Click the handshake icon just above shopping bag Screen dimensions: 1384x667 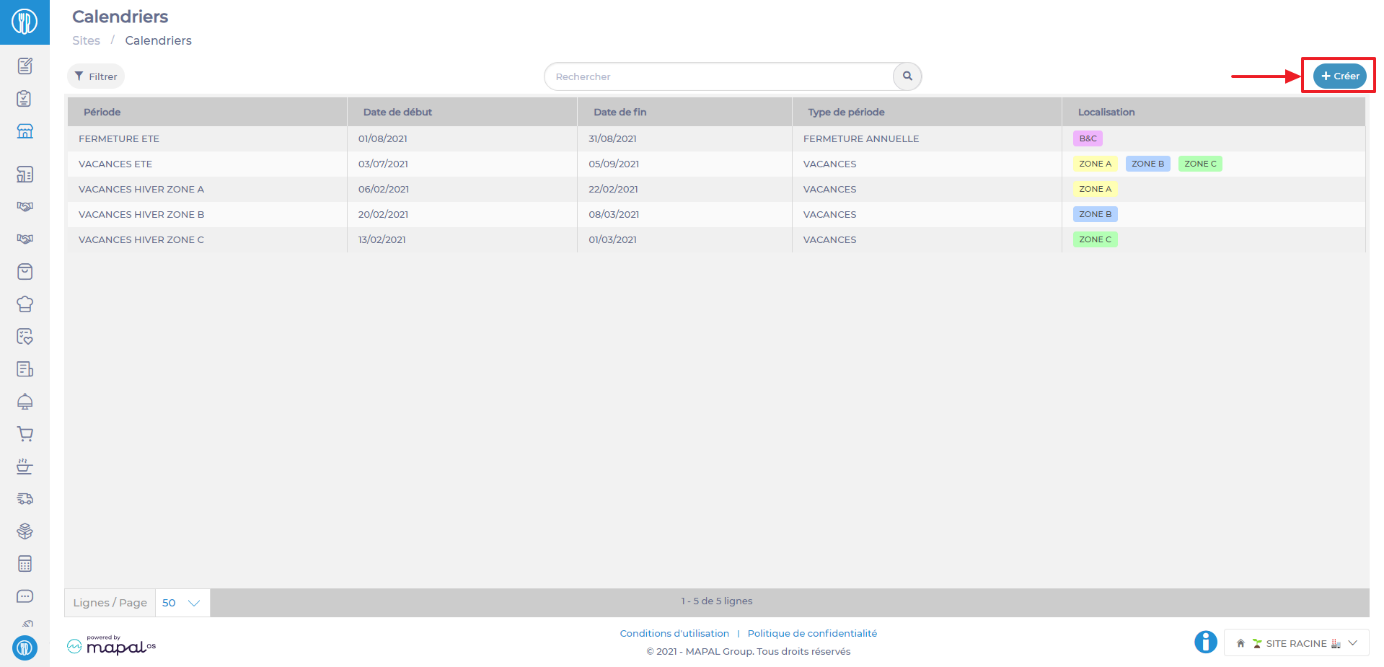[25, 239]
